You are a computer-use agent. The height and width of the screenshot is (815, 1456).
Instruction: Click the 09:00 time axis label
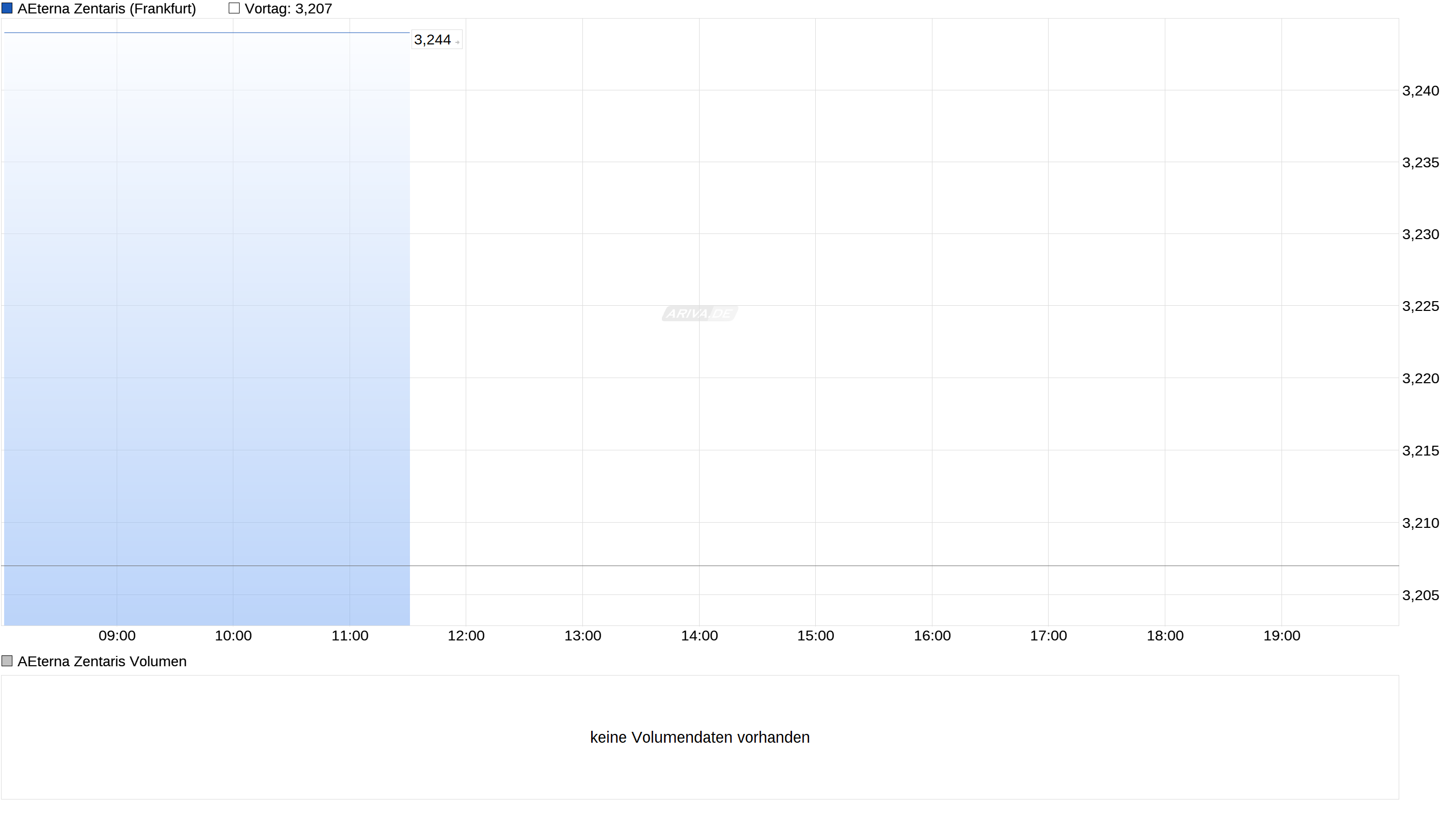pos(117,635)
